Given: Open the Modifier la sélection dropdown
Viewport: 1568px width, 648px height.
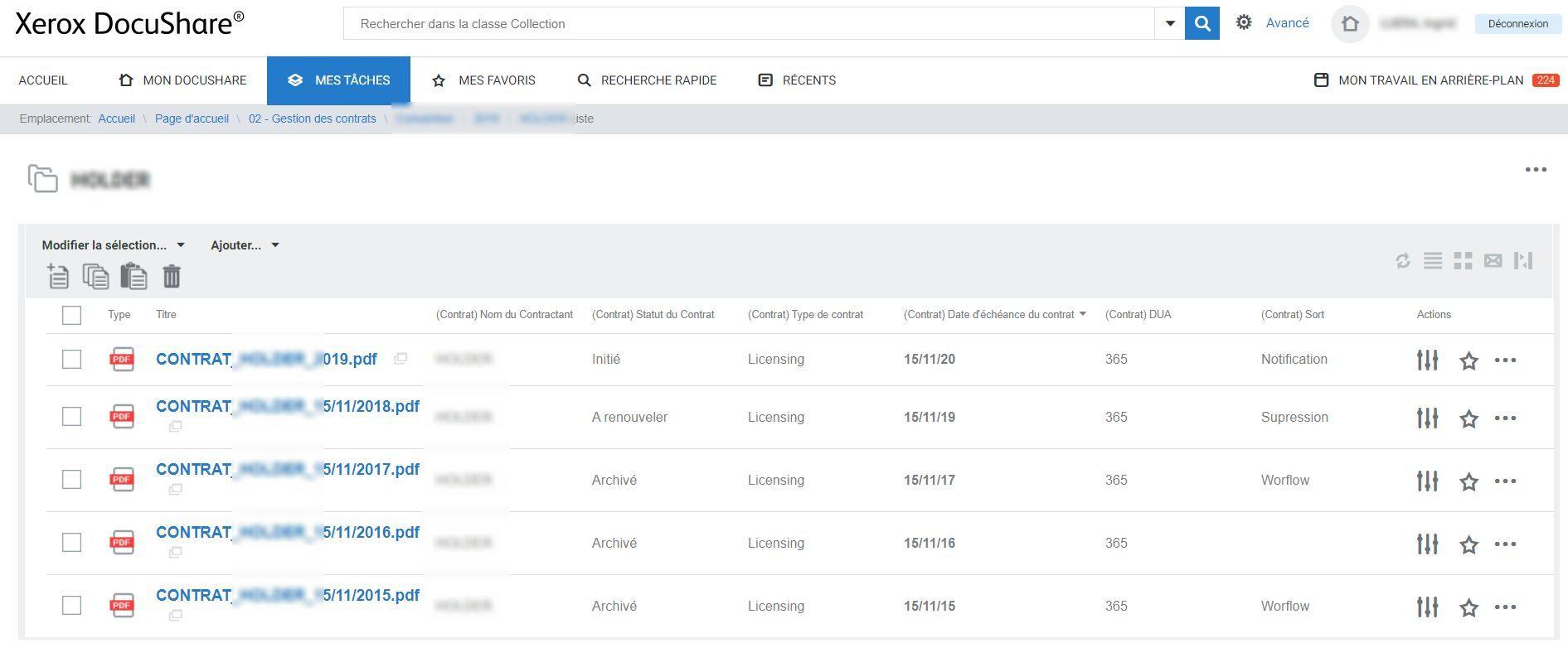Looking at the screenshot, I should pos(114,245).
